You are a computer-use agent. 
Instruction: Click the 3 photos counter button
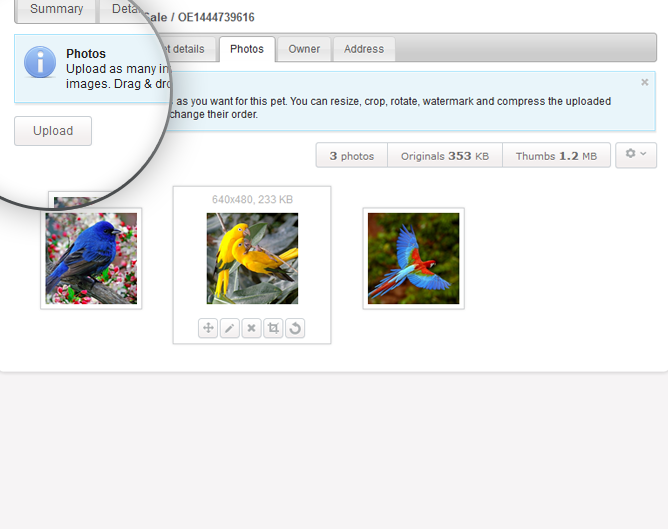click(x=351, y=156)
